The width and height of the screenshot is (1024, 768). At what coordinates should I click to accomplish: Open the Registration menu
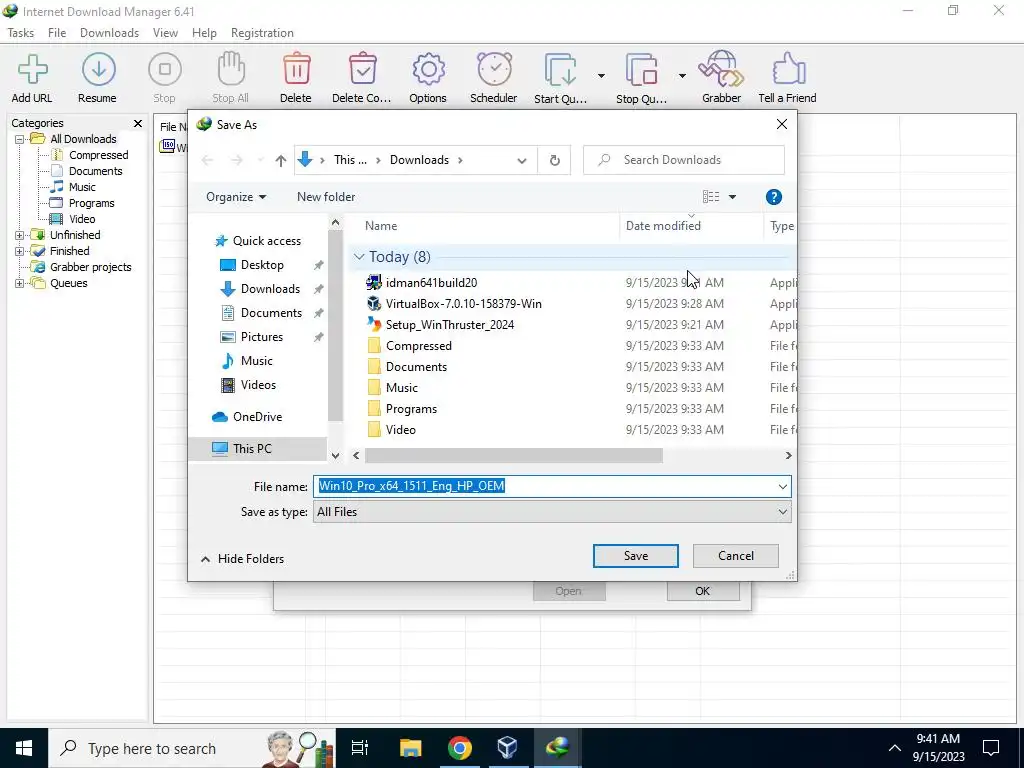pos(262,33)
